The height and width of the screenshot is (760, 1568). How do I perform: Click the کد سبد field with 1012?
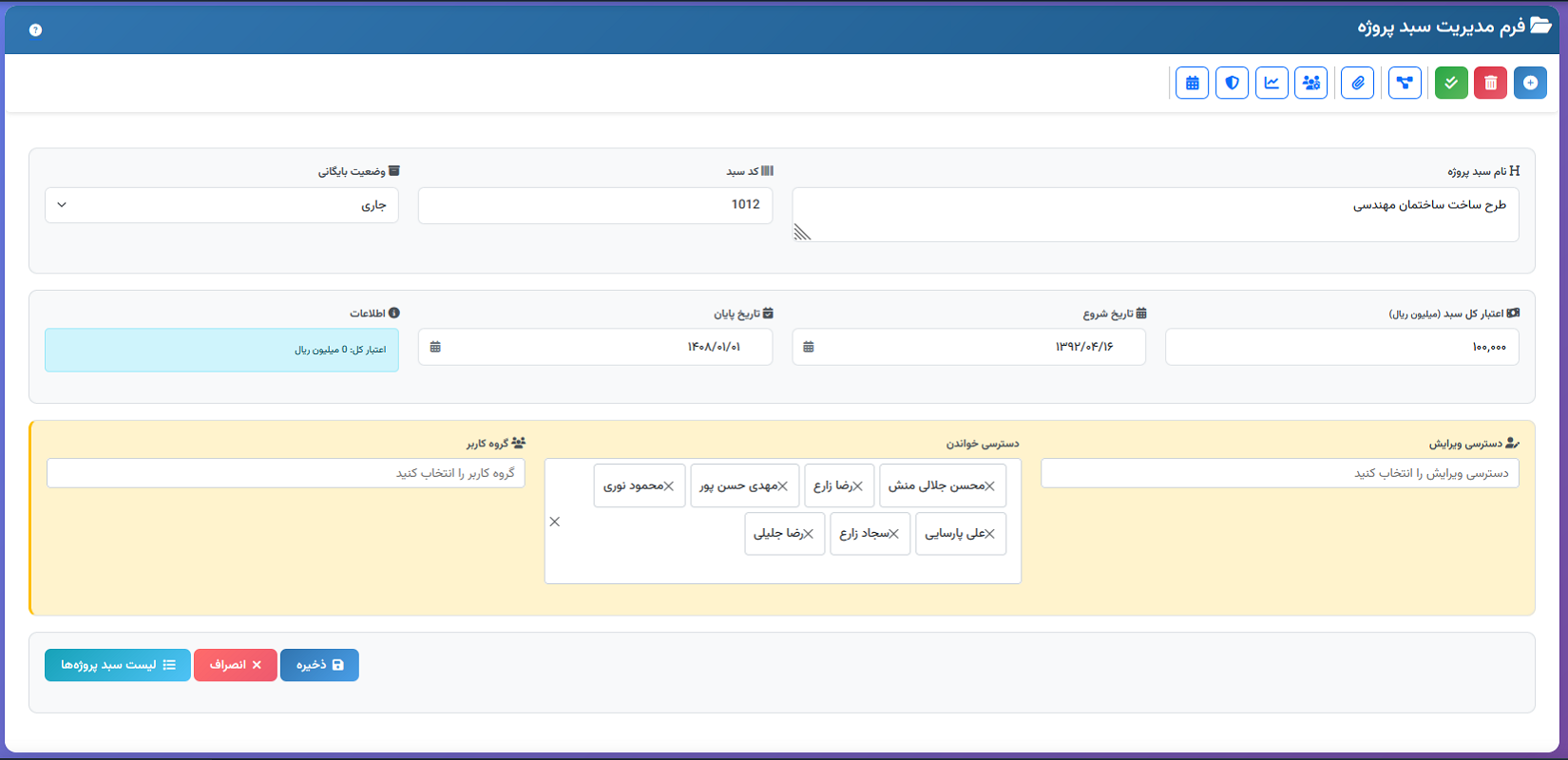(x=596, y=205)
